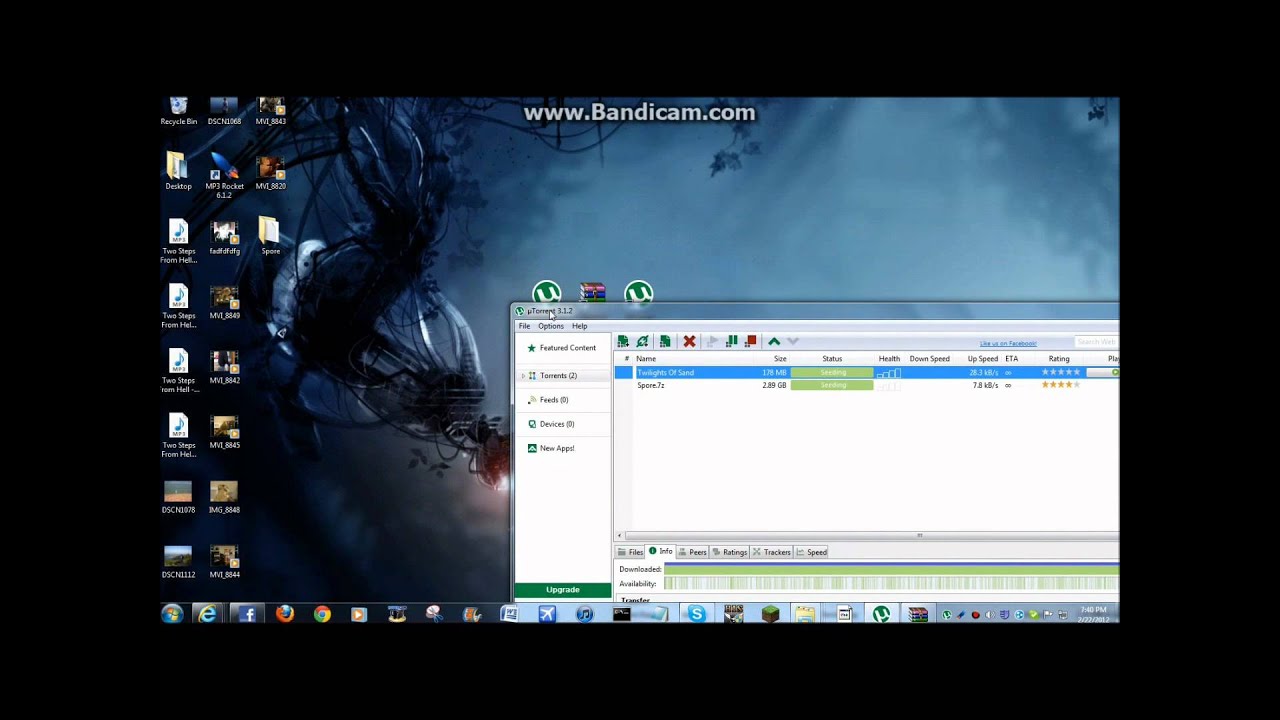Viewport: 1280px width, 720px height.
Task: Click the green Move Up Queue arrow
Action: pyautogui.click(x=774, y=342)
